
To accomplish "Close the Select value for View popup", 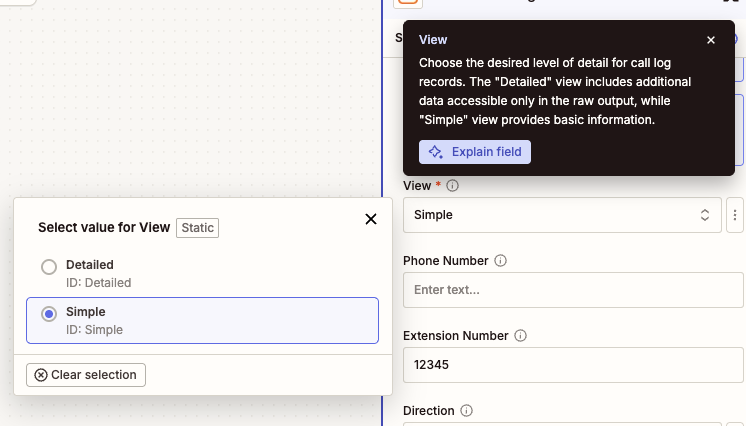I will coord(371,219).
